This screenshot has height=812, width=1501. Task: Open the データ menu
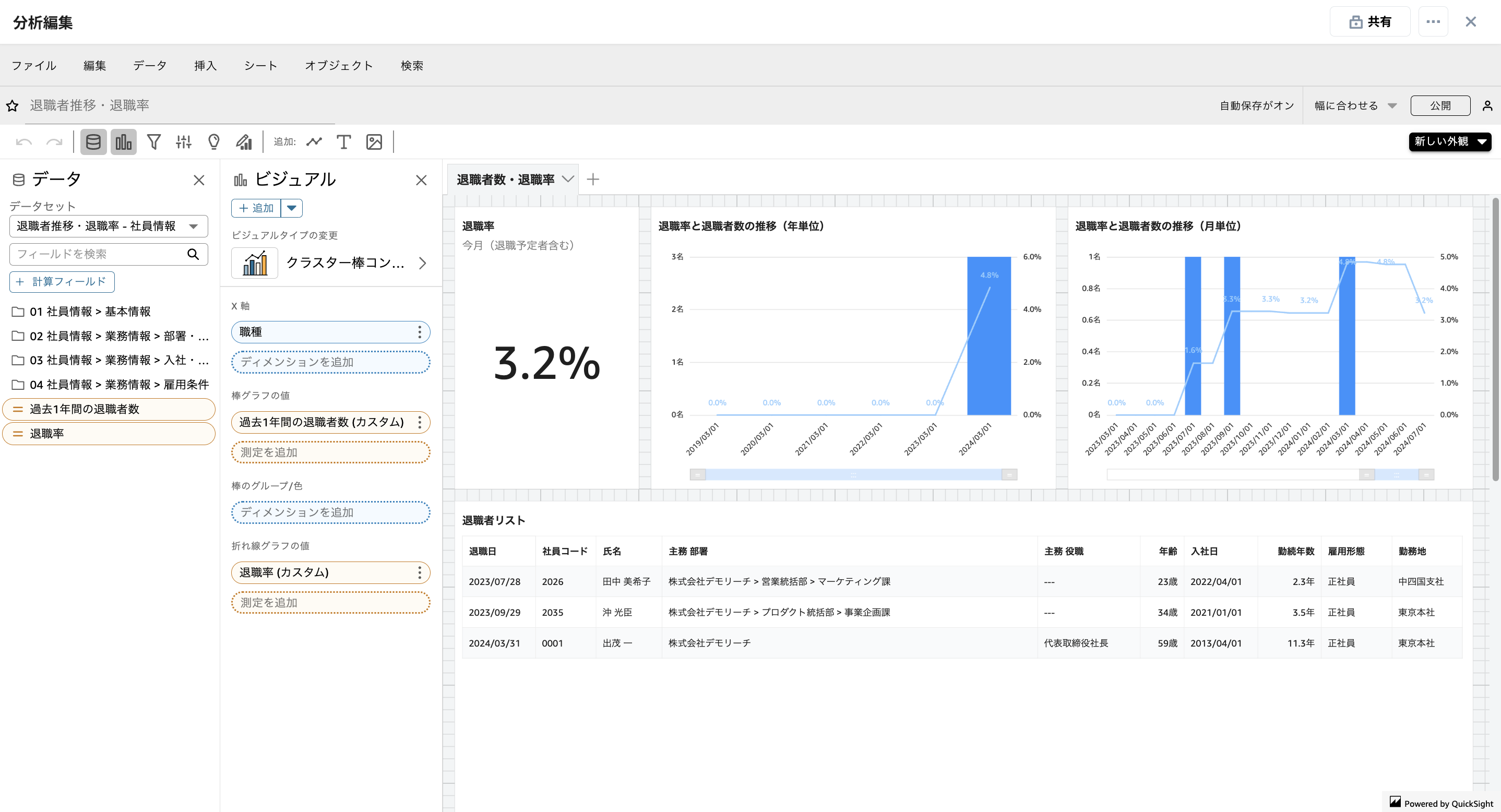150,65
